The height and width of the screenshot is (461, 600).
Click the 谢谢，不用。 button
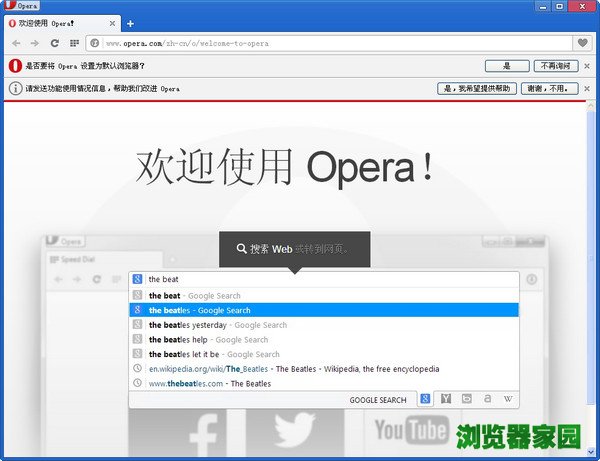point(549,88)
